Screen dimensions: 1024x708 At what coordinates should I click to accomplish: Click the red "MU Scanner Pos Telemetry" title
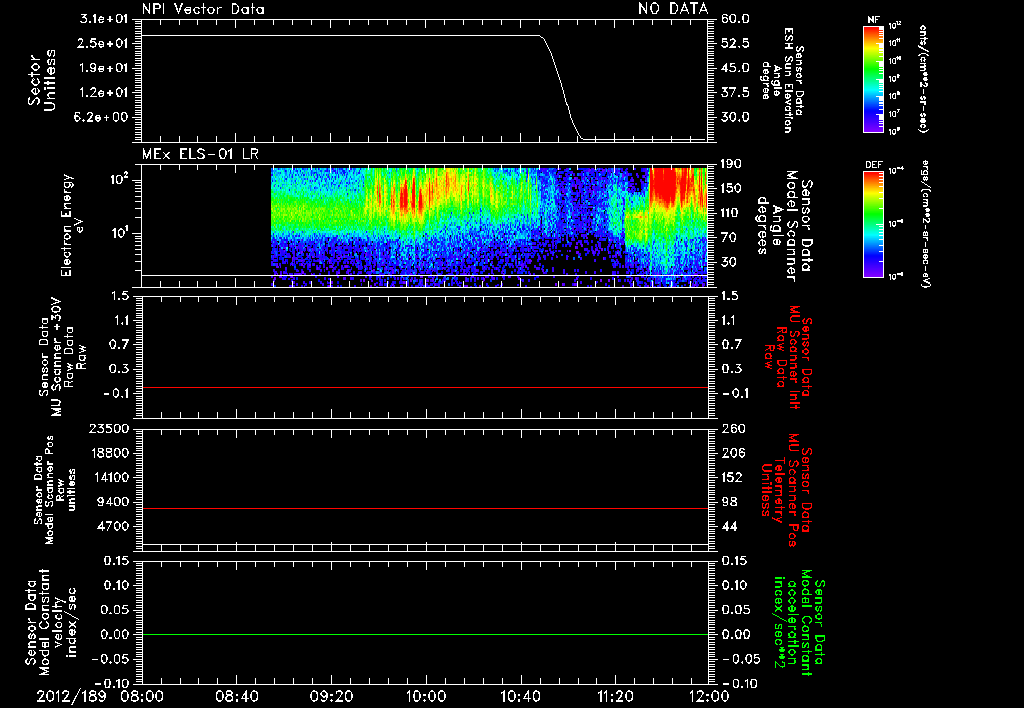[785, 490]
